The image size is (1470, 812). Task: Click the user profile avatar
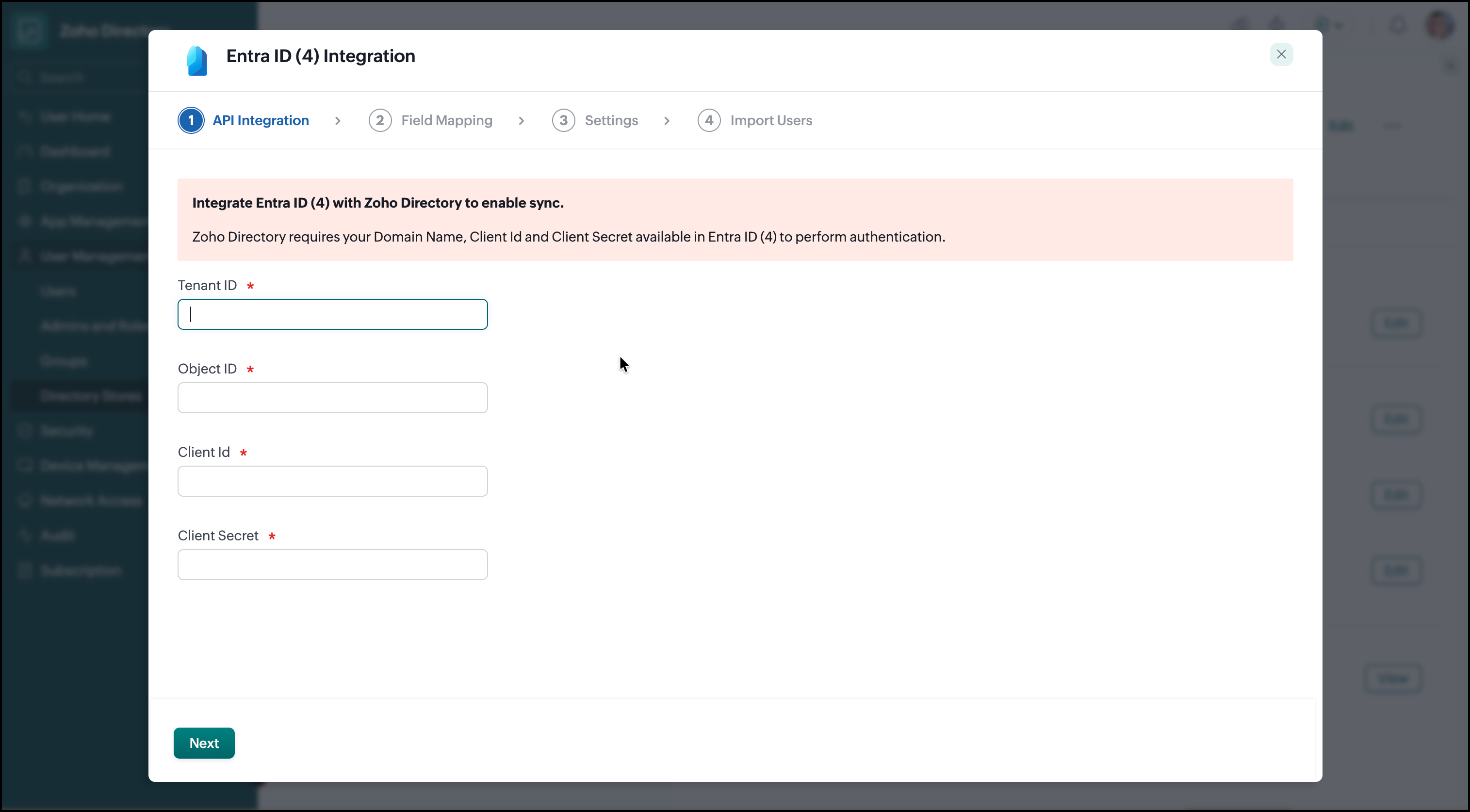click(1440, 25)
